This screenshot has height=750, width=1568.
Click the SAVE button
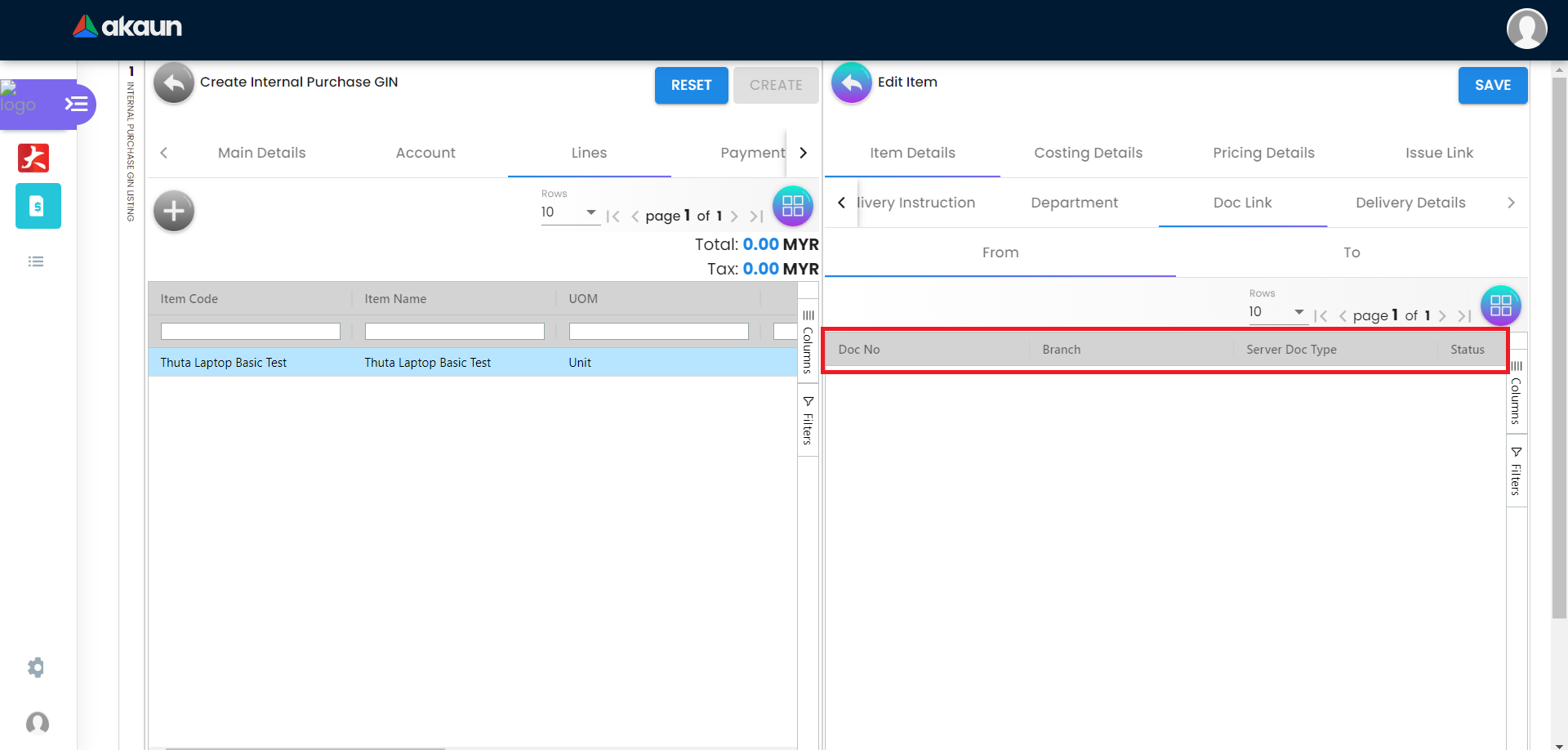click(x=1492, y=85)
